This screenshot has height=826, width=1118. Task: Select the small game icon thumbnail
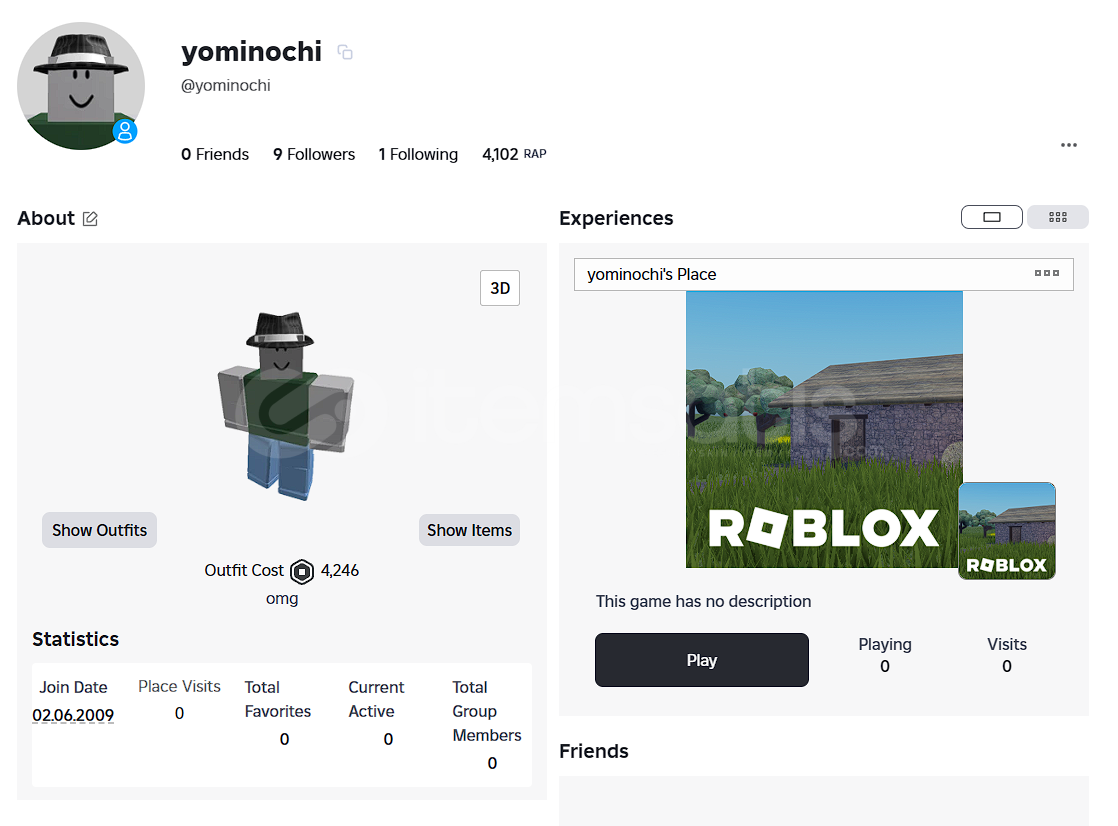1006,531
